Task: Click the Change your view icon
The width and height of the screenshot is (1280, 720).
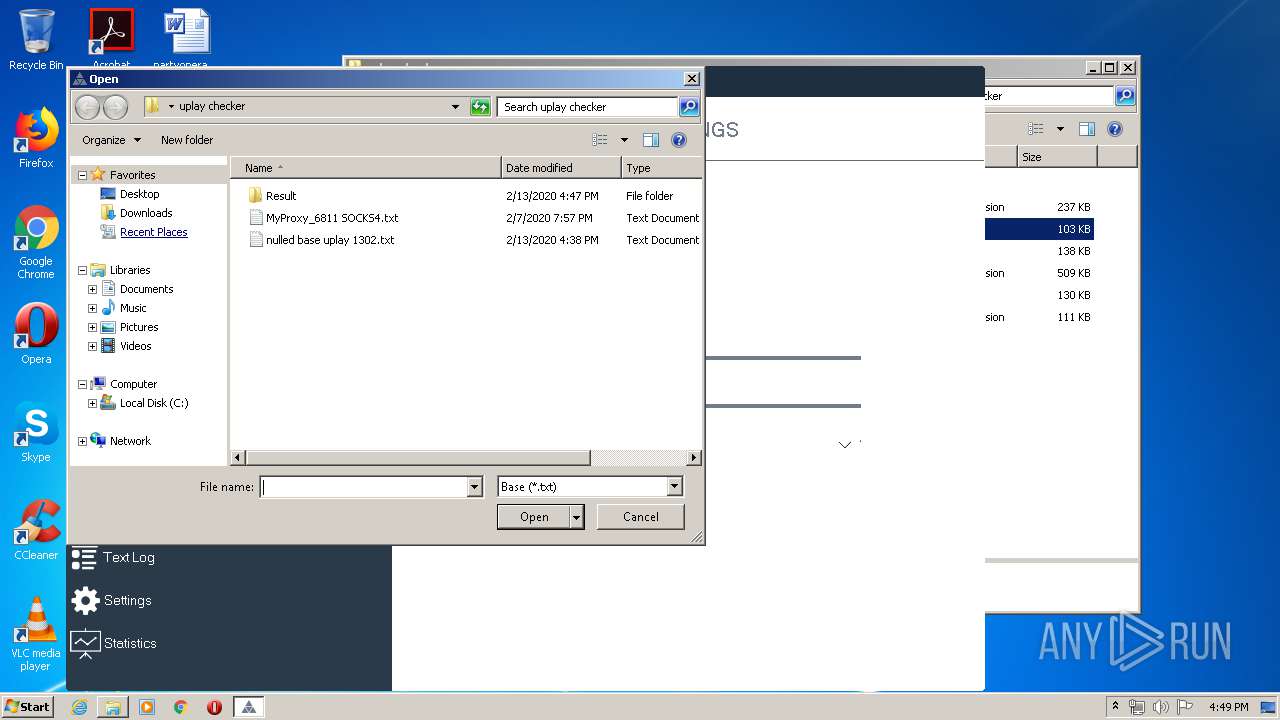Action: [x=600, y=140]
